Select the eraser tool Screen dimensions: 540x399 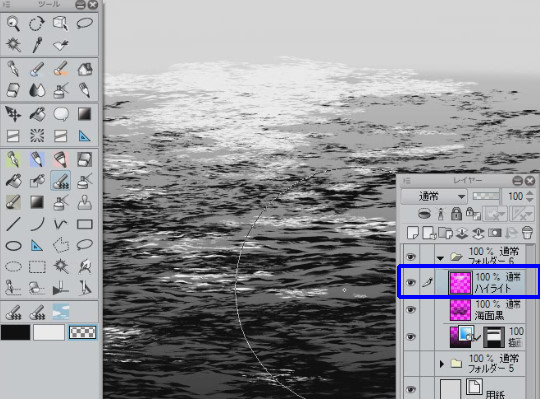[13, 90]
